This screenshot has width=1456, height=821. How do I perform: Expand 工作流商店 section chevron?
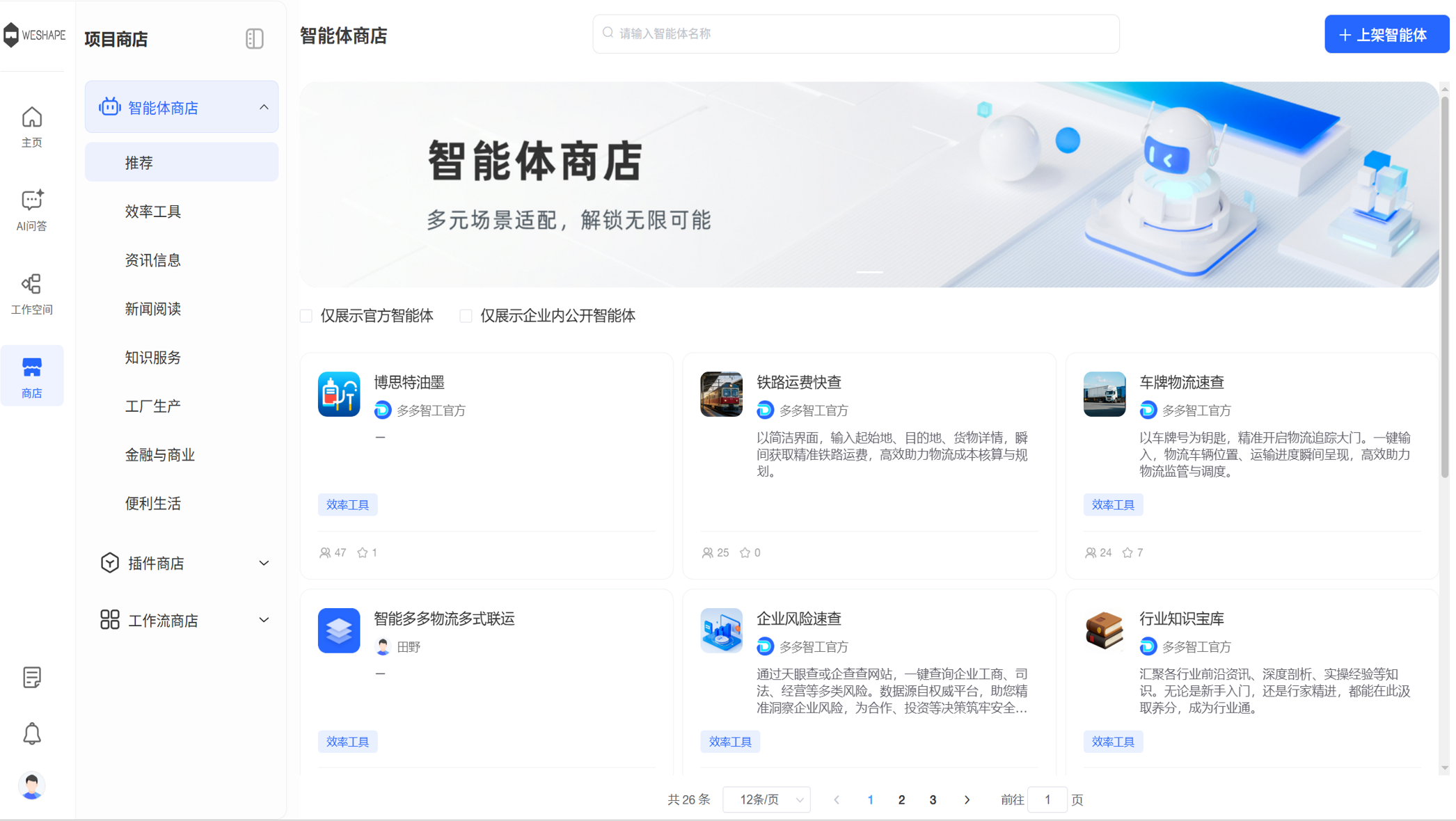click(264, 620)
